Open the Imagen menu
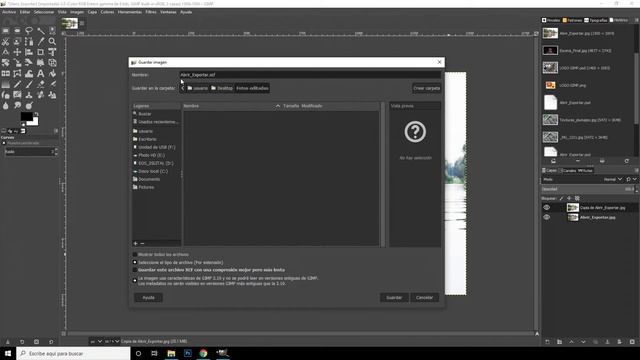Image resolution: width=640 pixels, height=360 pixels. click(77, 12)
